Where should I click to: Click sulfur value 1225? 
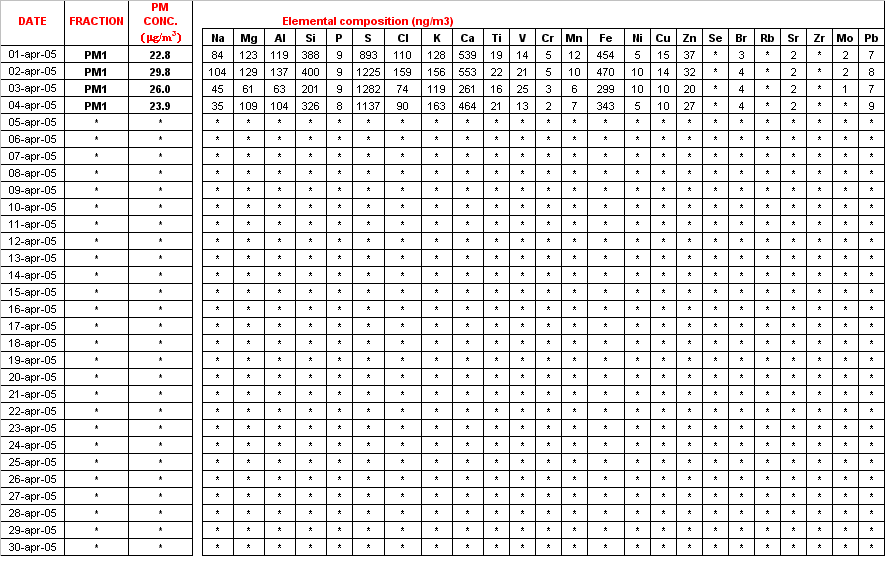pyautogui.click(x=368, y=72)
